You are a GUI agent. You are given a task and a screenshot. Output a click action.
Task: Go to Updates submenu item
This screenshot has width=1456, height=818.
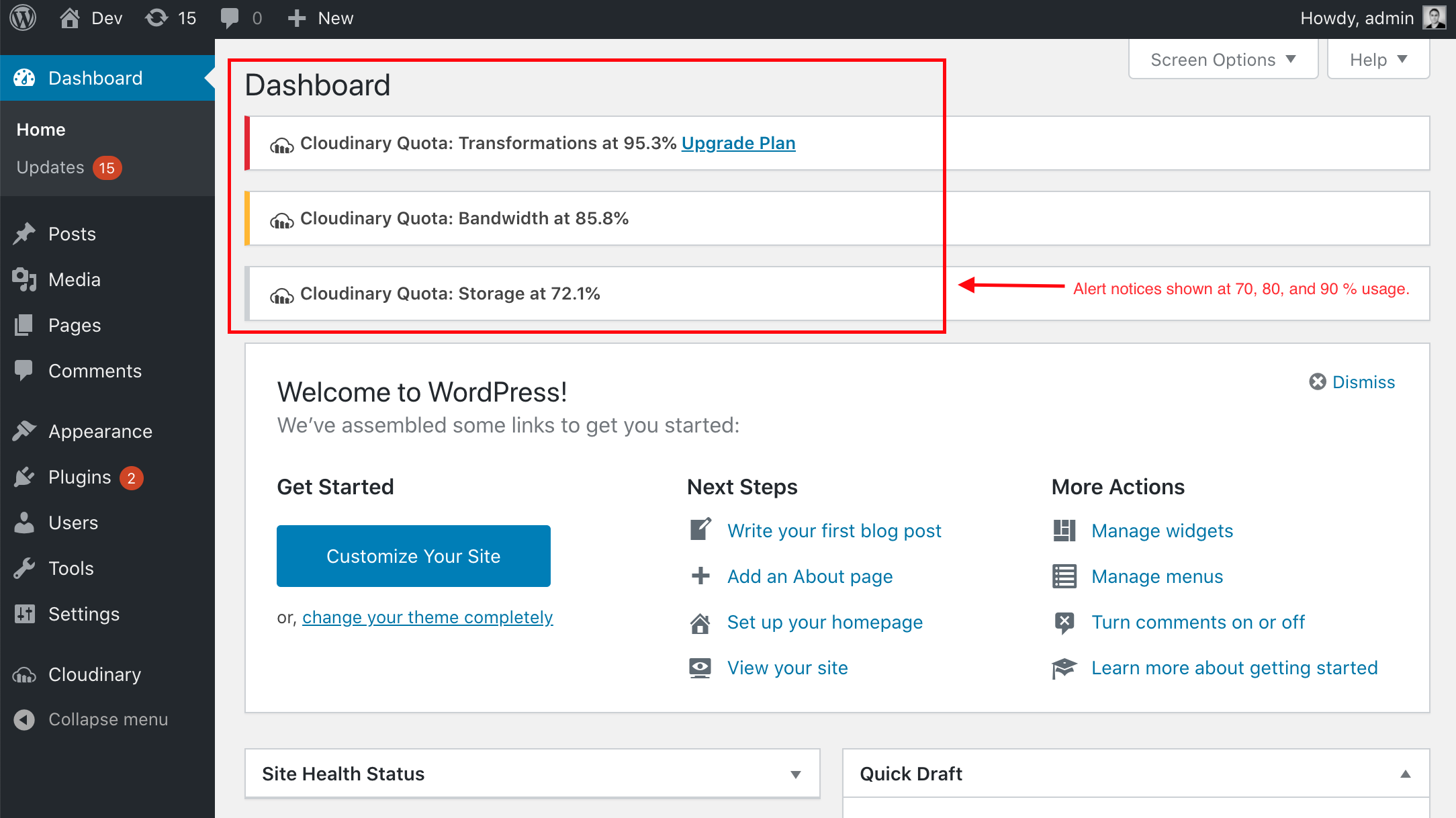(50, 167)
